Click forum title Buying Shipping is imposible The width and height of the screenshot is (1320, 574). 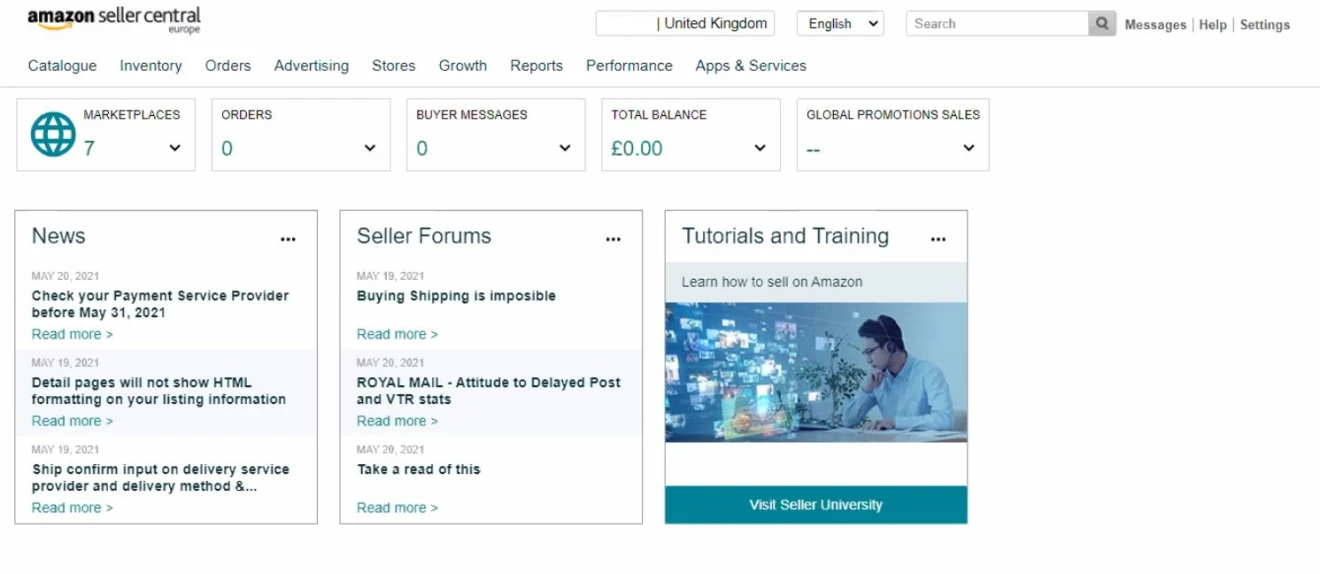[456, 296]
